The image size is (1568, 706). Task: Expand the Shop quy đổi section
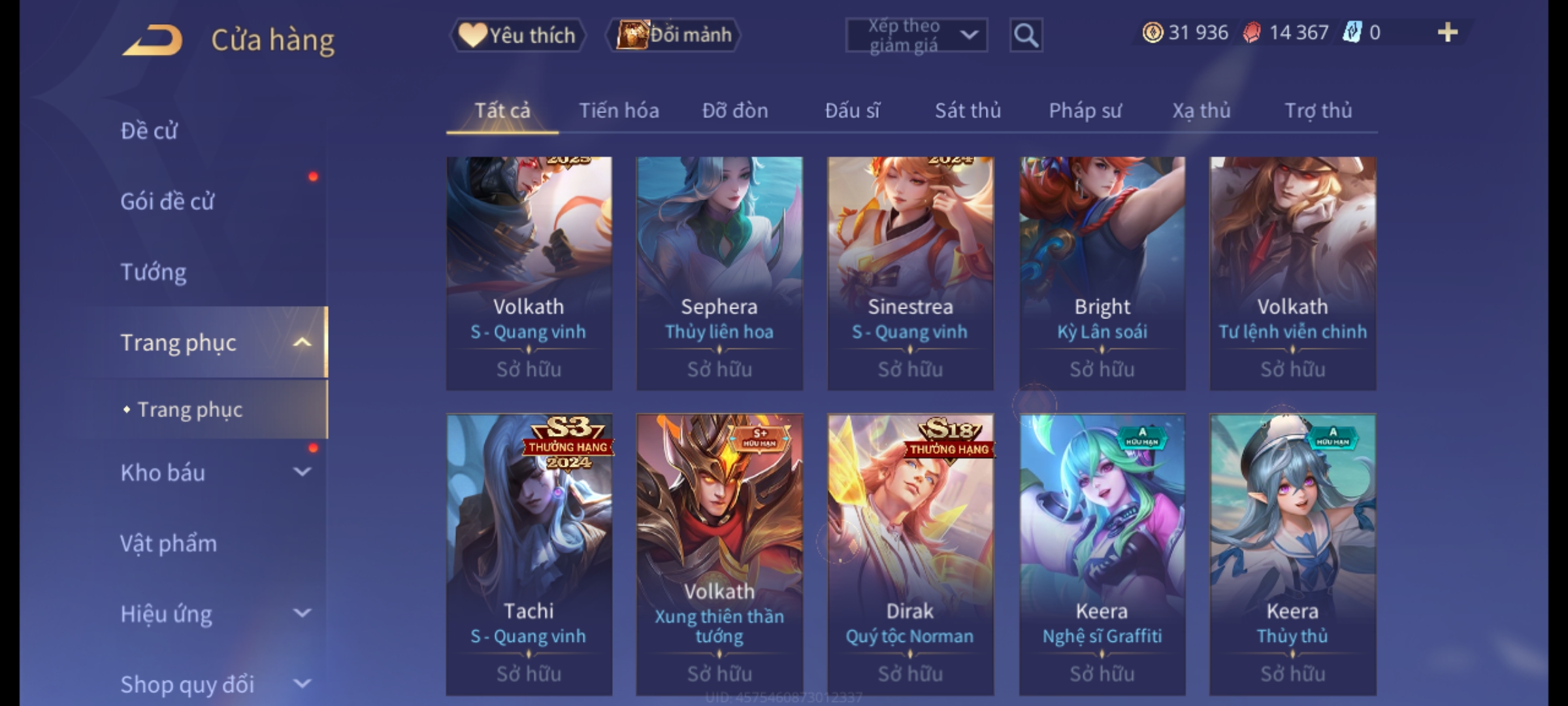302,684
